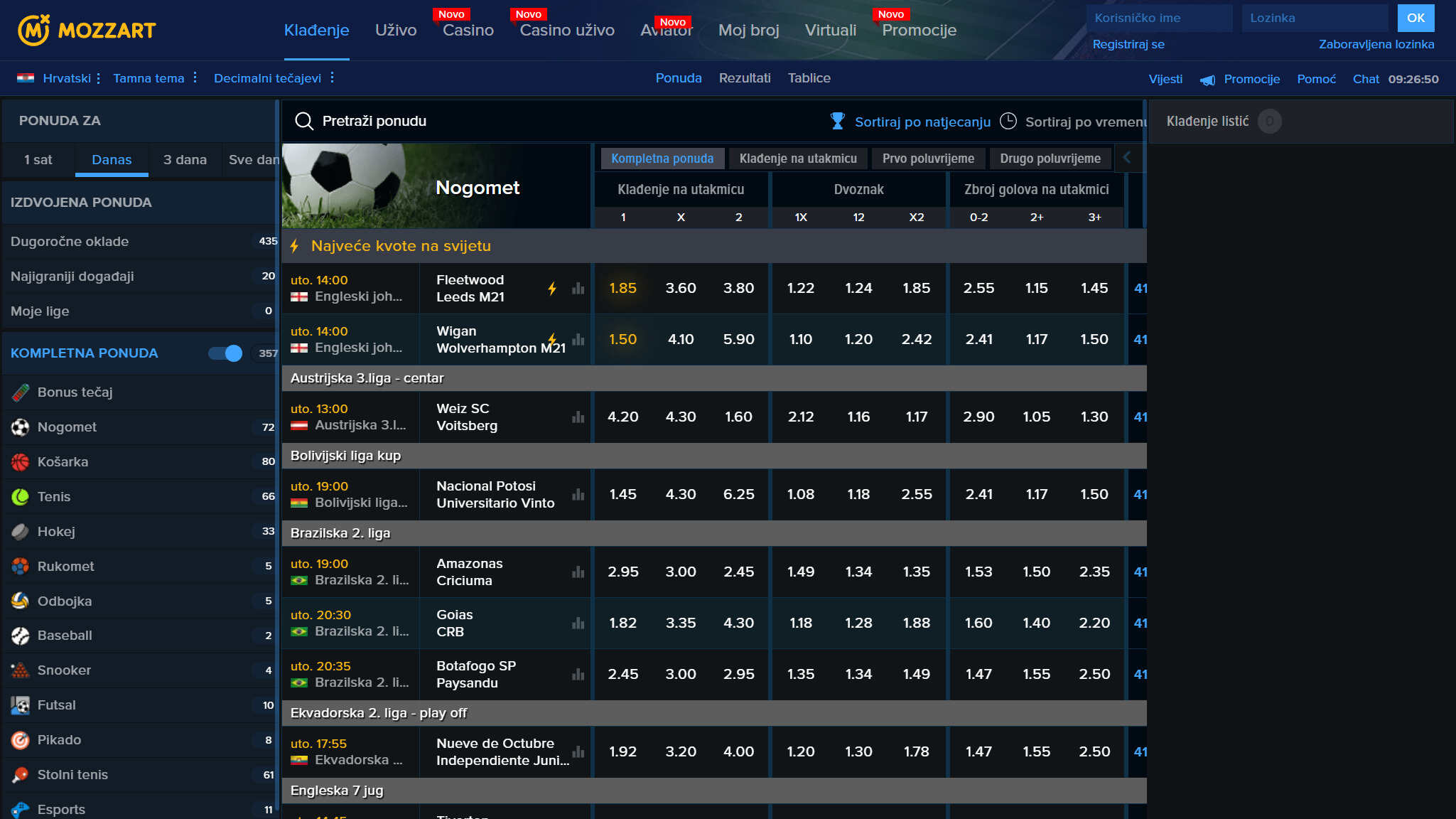The height and width of the screenshot is (819, 1456).
Task: Open Tamna tema theme options
Action: tap(149, 78)
